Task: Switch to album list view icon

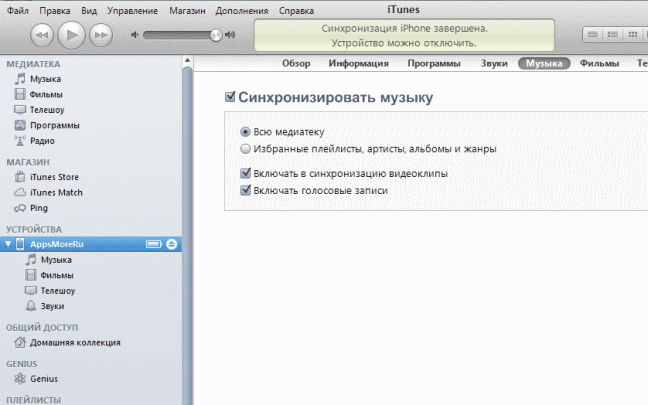Action: [x=613, y=35]
